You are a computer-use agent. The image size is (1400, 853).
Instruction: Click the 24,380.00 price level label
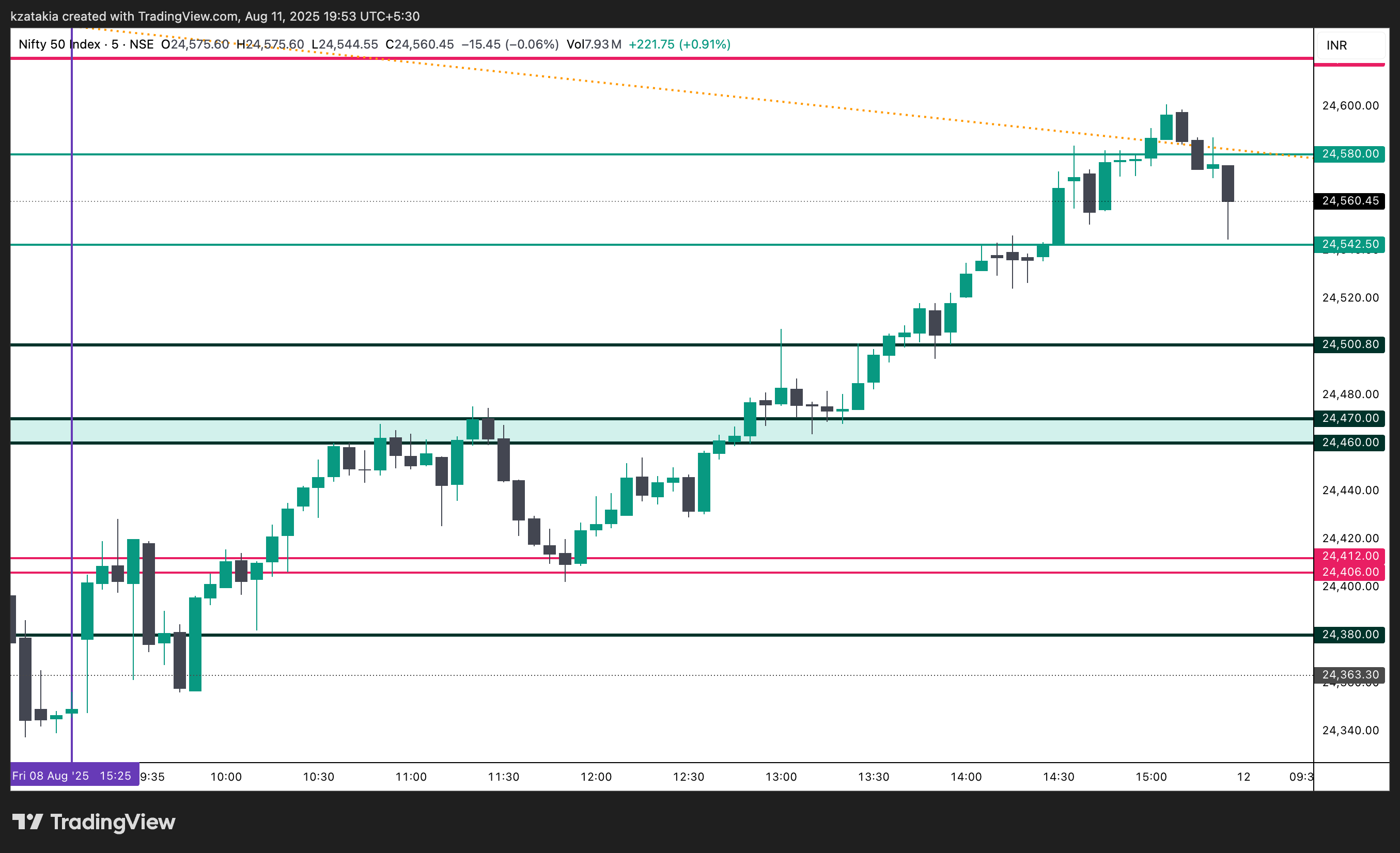pos(1349,635)
